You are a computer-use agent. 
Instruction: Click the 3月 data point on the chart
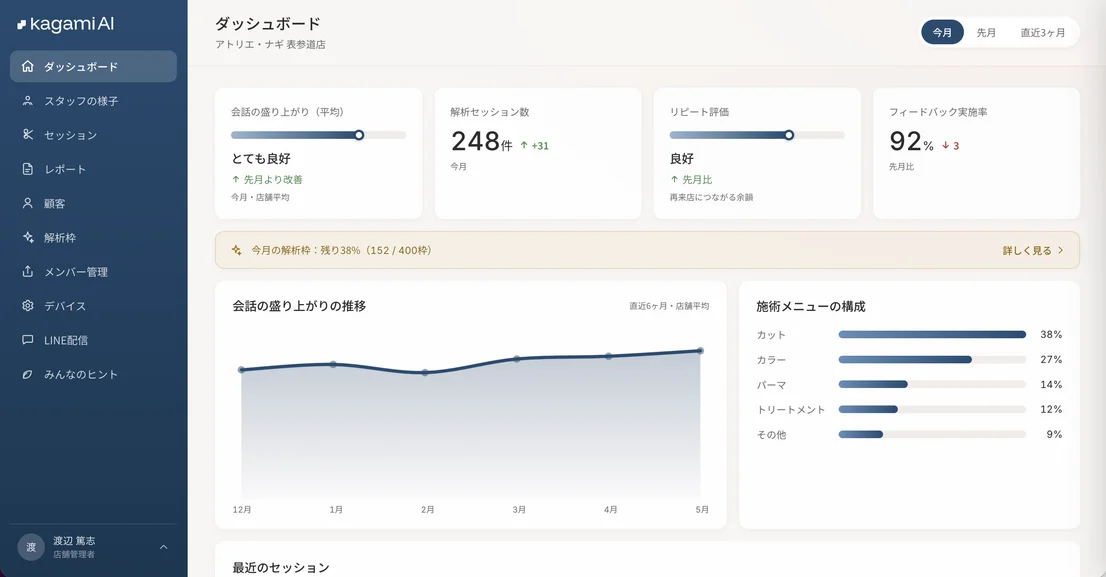click(517, 359)
